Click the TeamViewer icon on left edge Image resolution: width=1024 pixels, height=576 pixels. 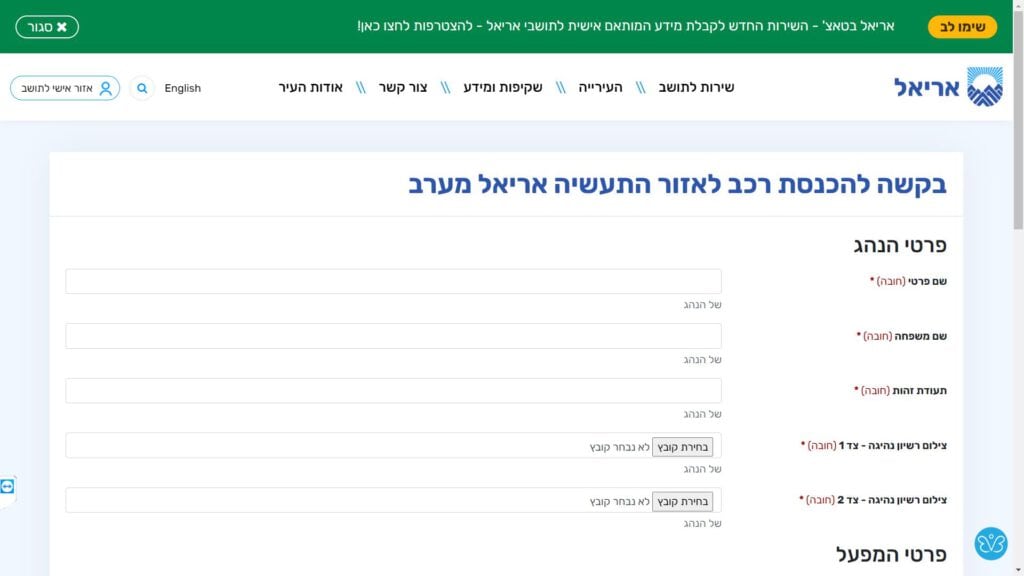point(8,486)
